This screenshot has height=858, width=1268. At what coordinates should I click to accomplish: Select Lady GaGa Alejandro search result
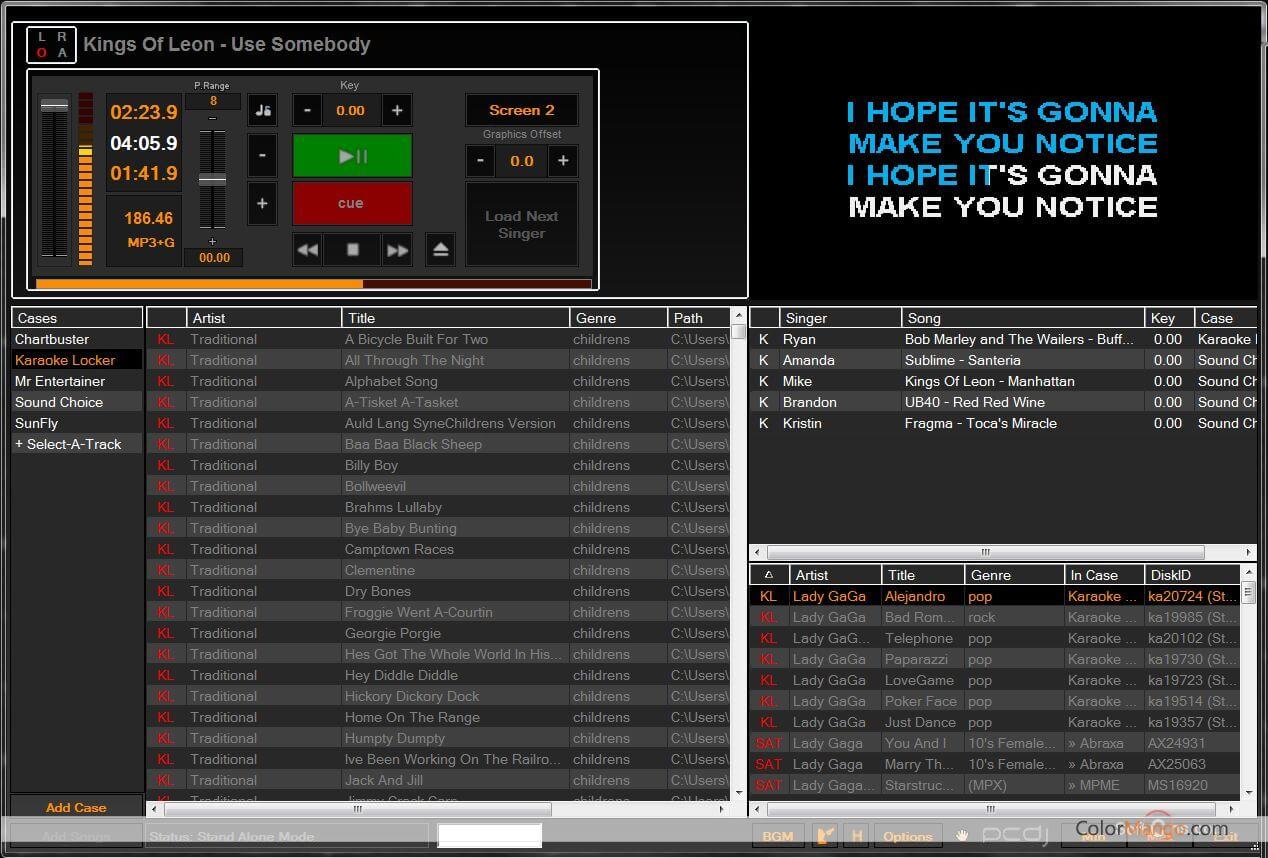(x=995, y=596)
